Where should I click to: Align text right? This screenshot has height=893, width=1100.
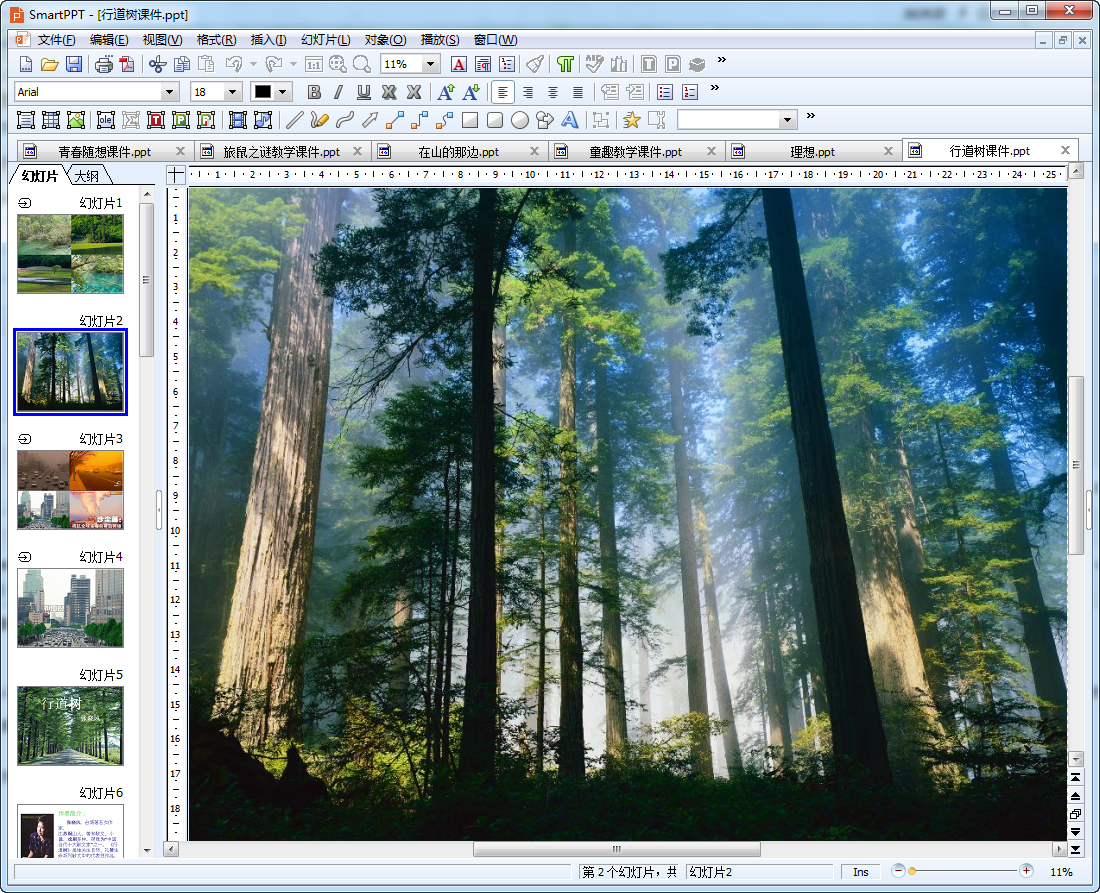tap(528, 92)
